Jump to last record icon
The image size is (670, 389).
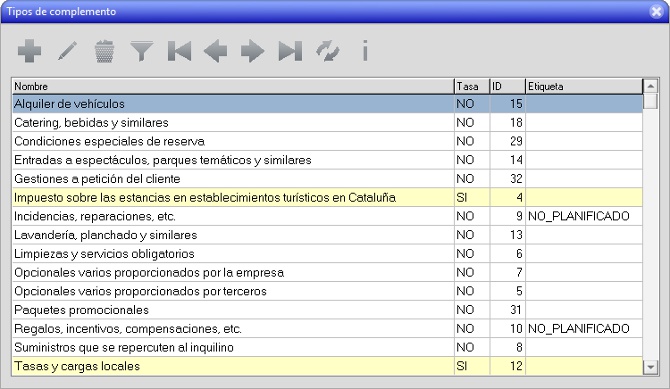click(290, 51)
